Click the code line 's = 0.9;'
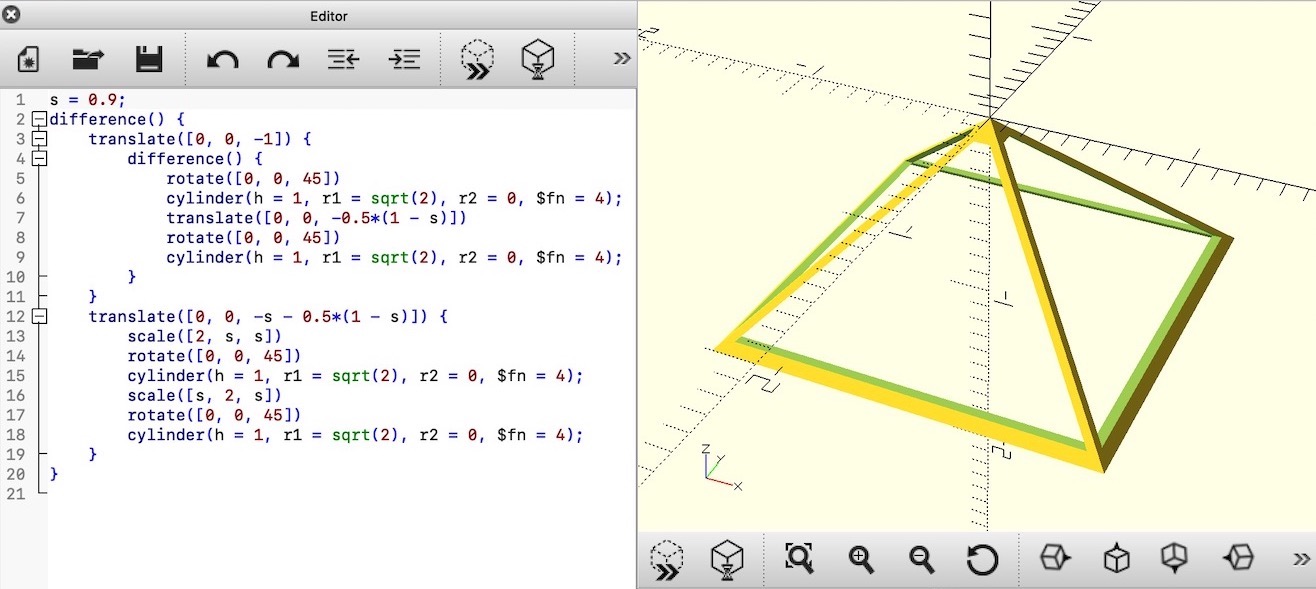Viewport: 1316px width, 589px height. [88, 100]
